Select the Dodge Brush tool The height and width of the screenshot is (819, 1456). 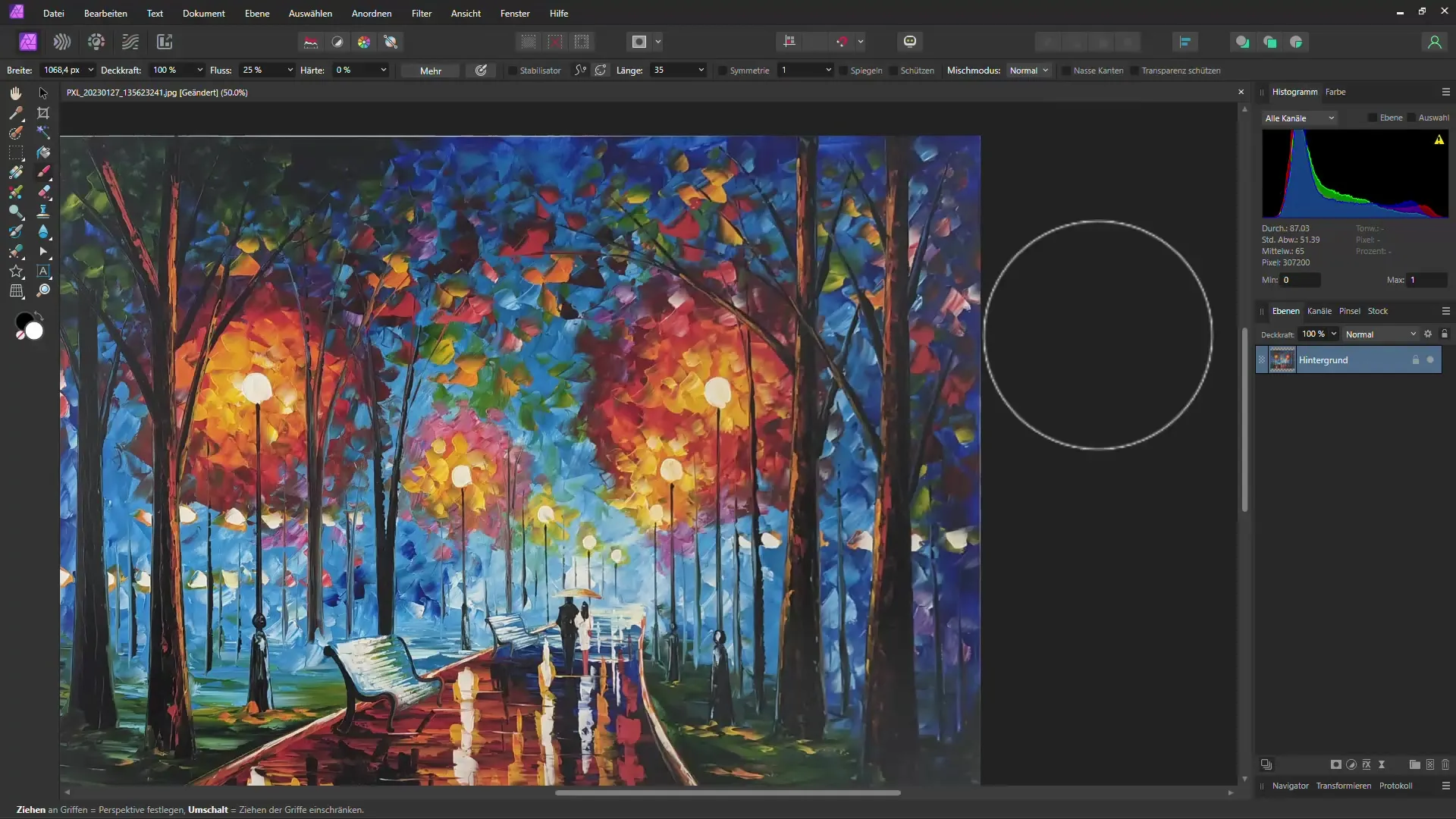click(x=15, y=212)
